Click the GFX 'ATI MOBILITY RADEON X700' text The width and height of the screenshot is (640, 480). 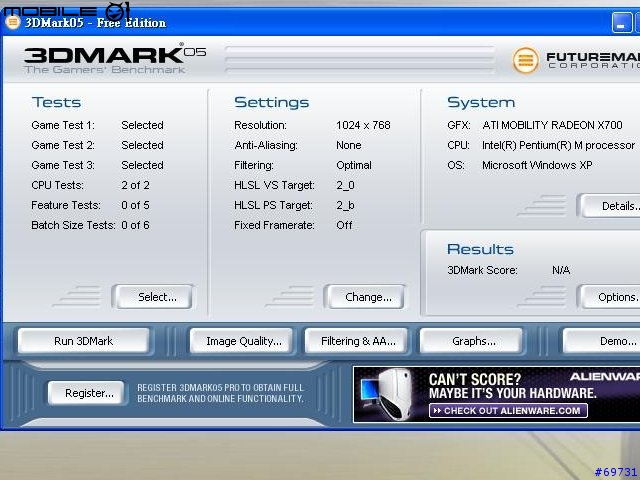coord(552,125)
